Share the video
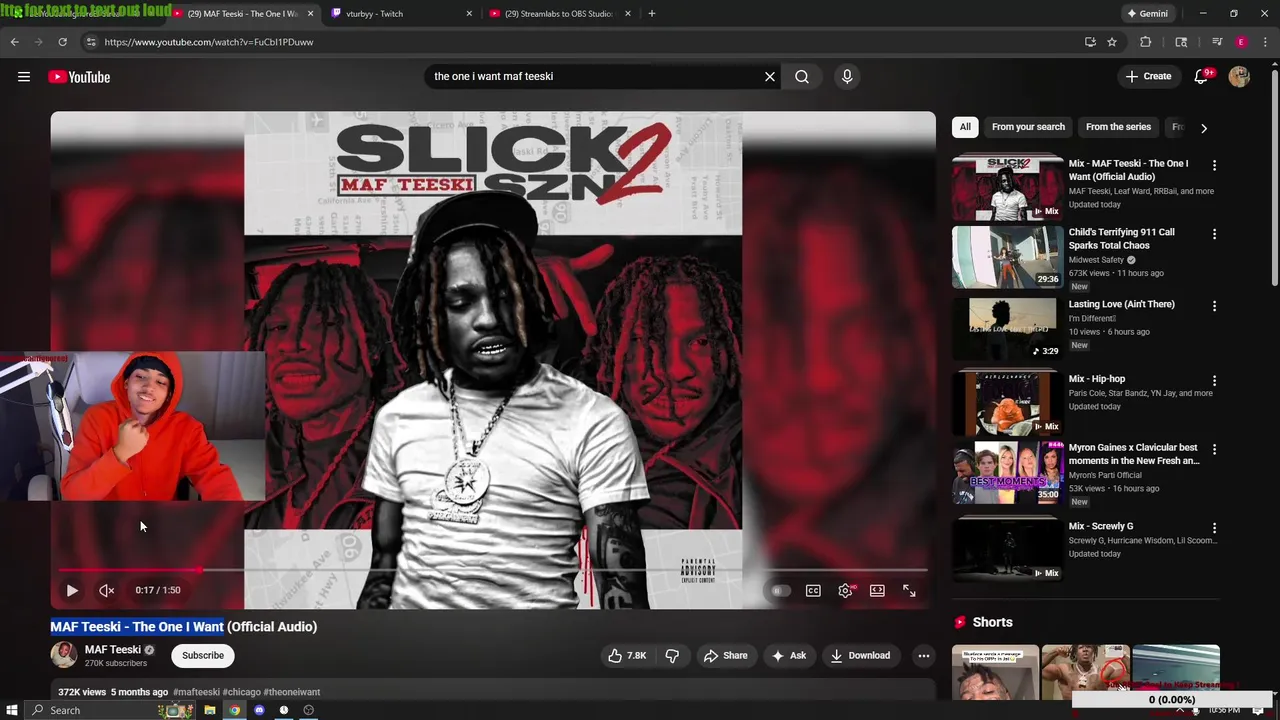This screenshot has height=720, width=1280. (x=725, y=656)
